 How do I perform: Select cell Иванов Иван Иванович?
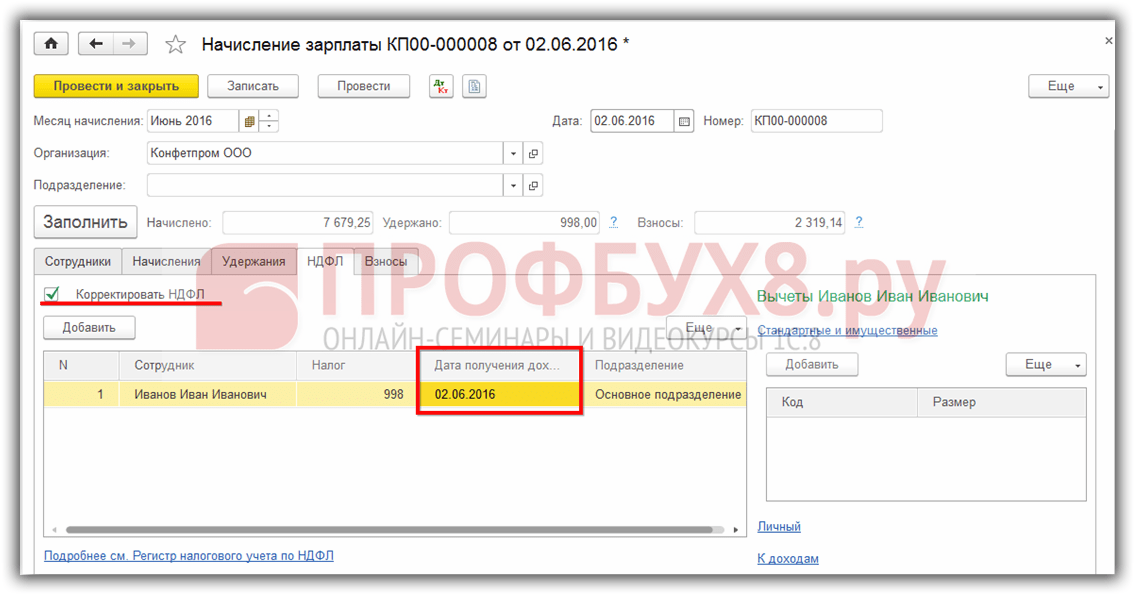click(x=208, y=394)
